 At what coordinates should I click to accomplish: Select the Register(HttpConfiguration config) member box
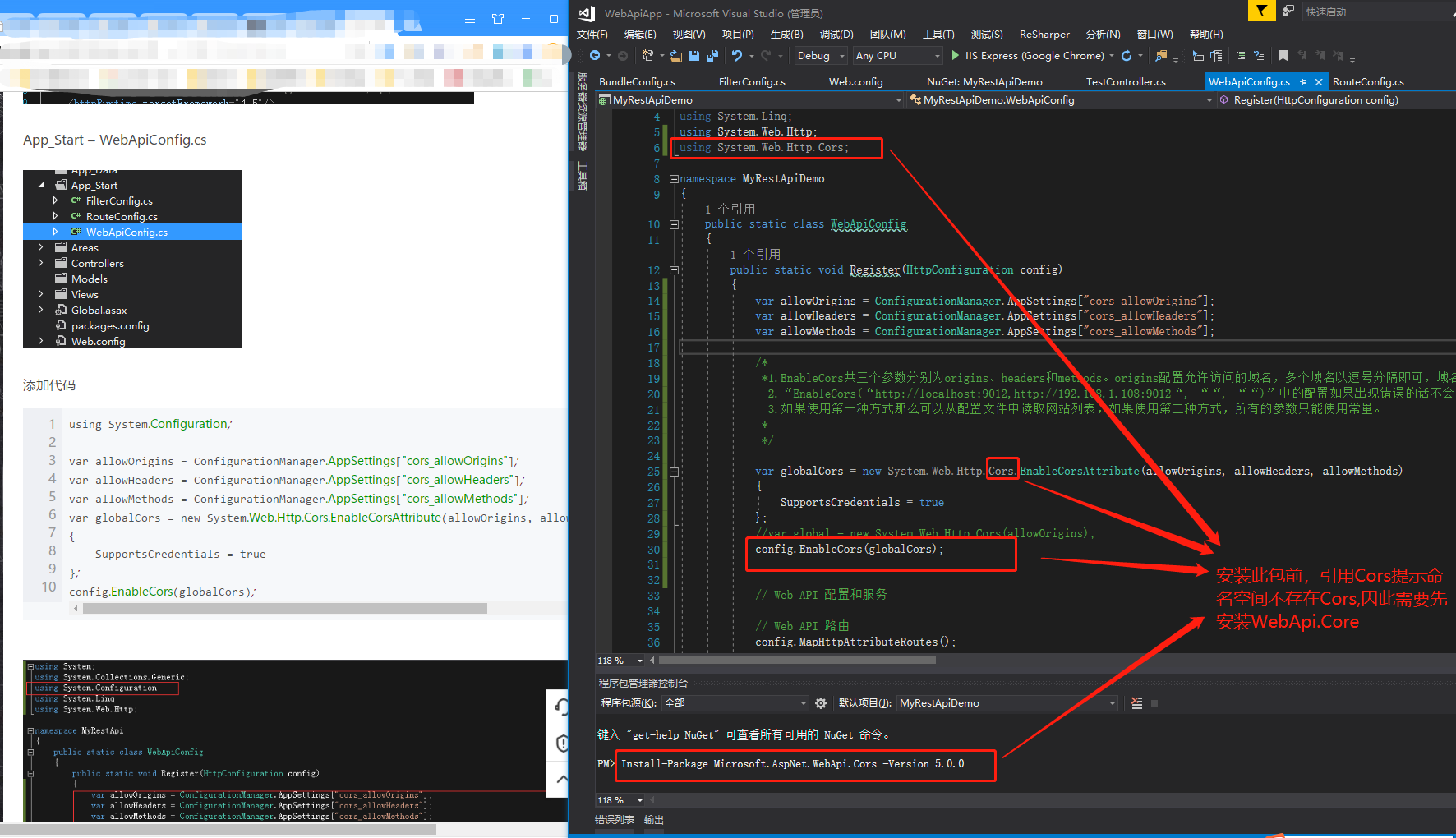(x=1337, y=100)
